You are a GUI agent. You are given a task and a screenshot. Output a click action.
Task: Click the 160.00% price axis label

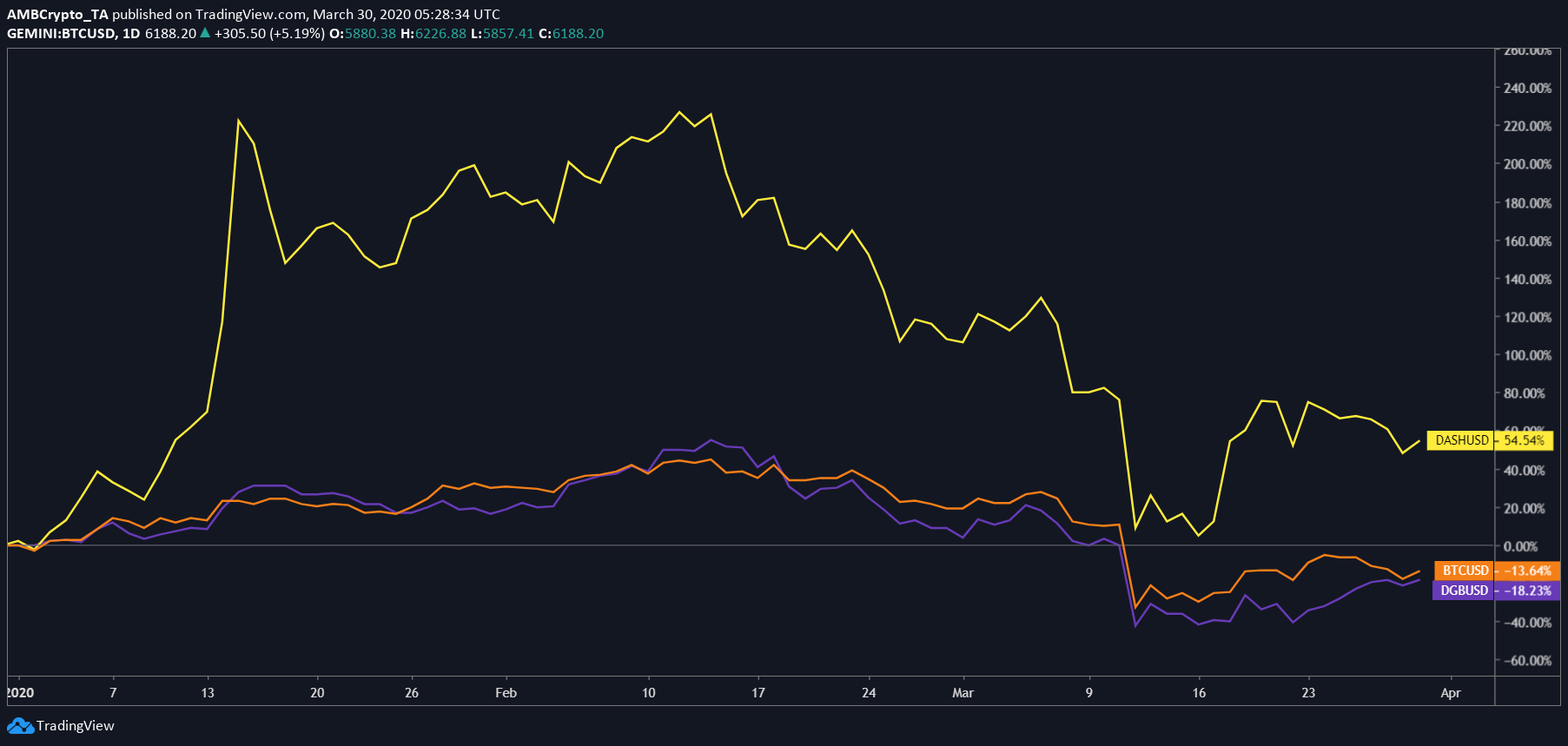pyautogui.click(x=1528, y=241)
